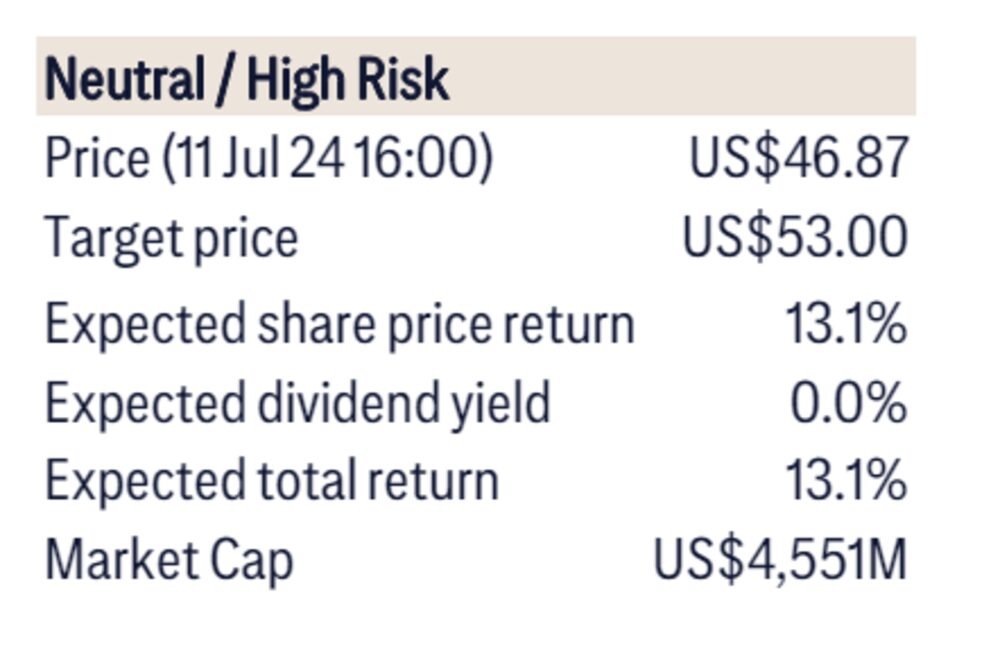Click the "Expected share price return" label
The width and height of the screenshot is (1000, 647).
coord(340,324)
